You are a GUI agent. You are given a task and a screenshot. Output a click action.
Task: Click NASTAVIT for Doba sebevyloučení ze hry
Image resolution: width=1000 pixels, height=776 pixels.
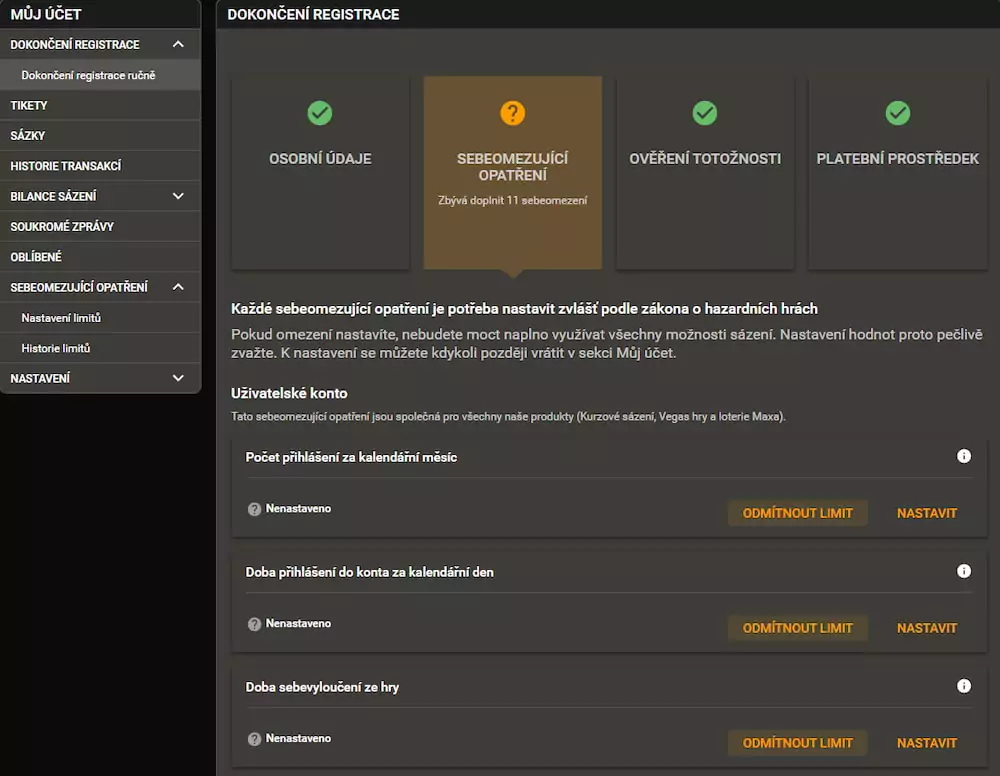pos(926,742)
